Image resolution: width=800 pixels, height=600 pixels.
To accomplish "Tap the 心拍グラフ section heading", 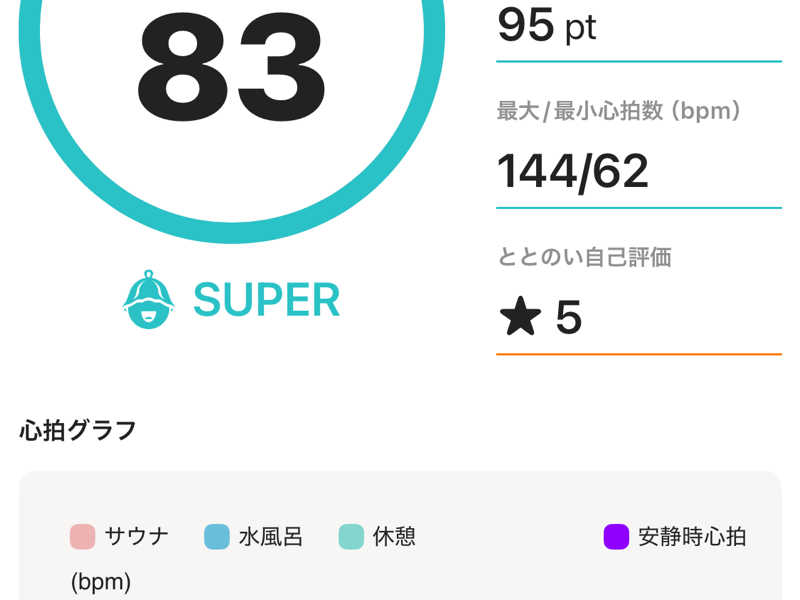I will tap(78, 430).
